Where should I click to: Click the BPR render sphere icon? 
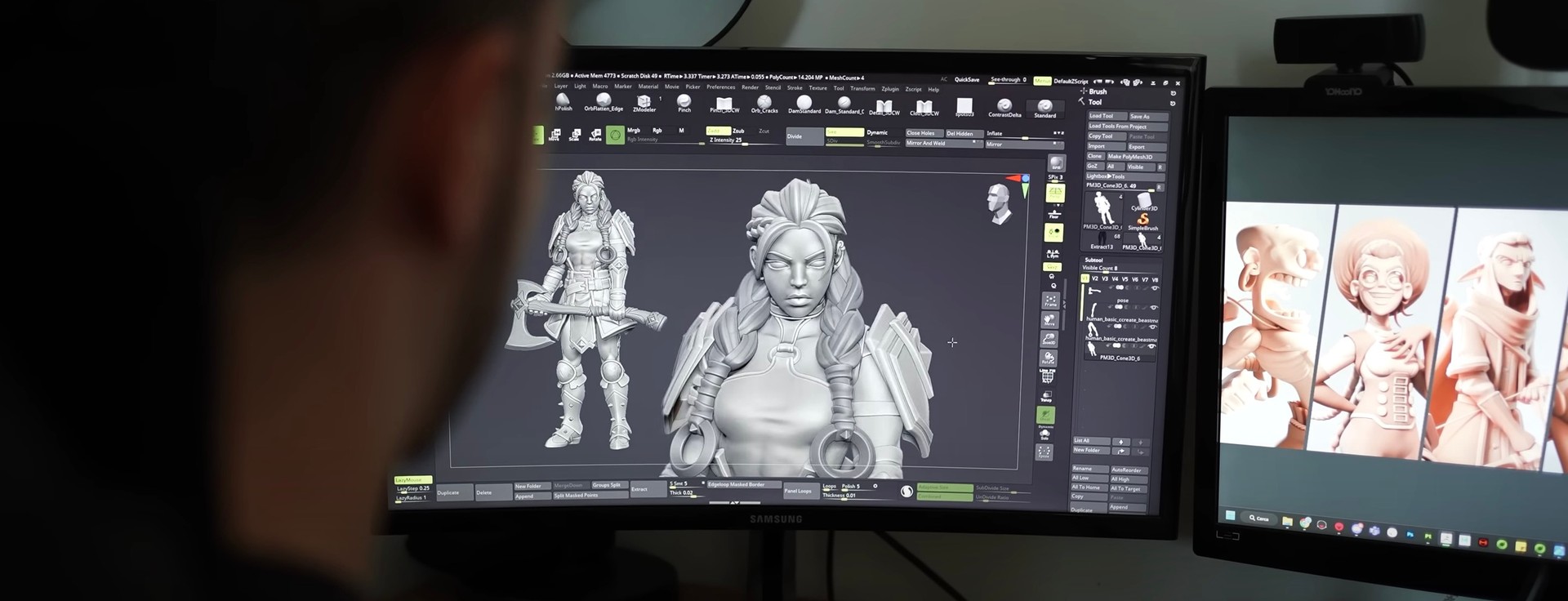(x=1056, y=163)
